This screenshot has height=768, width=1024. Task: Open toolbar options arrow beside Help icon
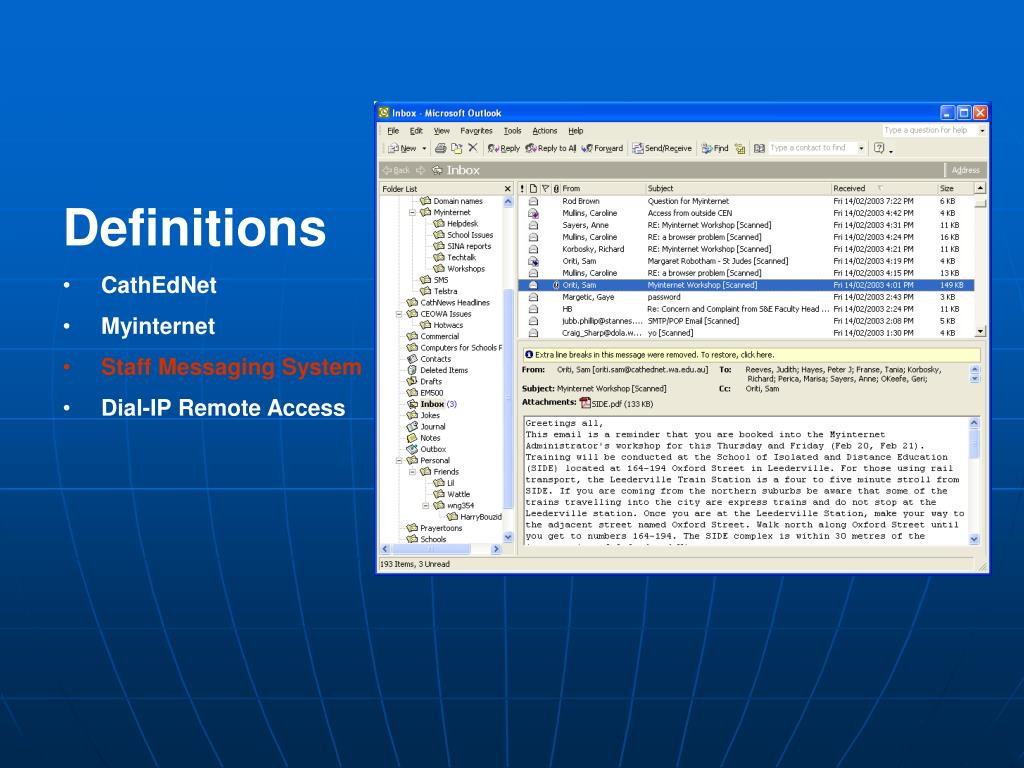[891, 150]
